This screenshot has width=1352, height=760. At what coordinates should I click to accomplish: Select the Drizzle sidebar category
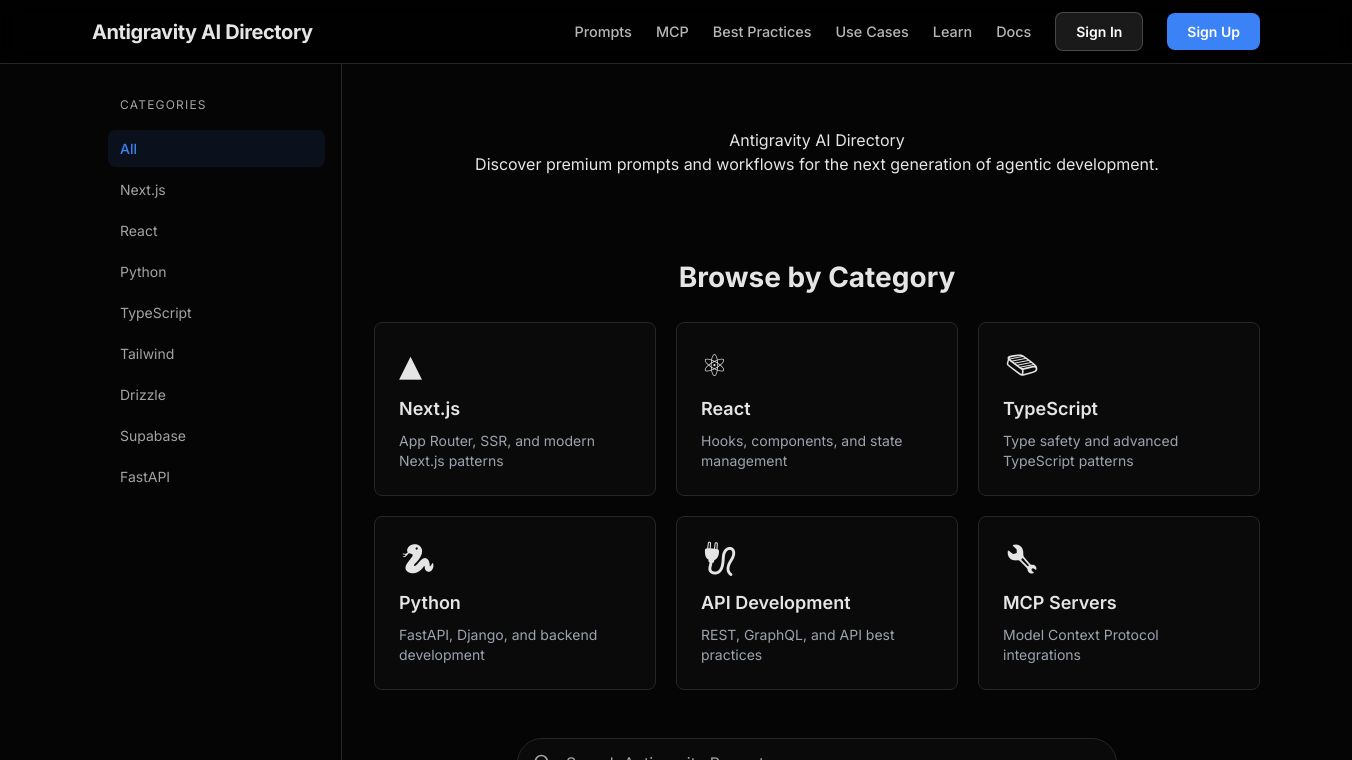[143, 395]
